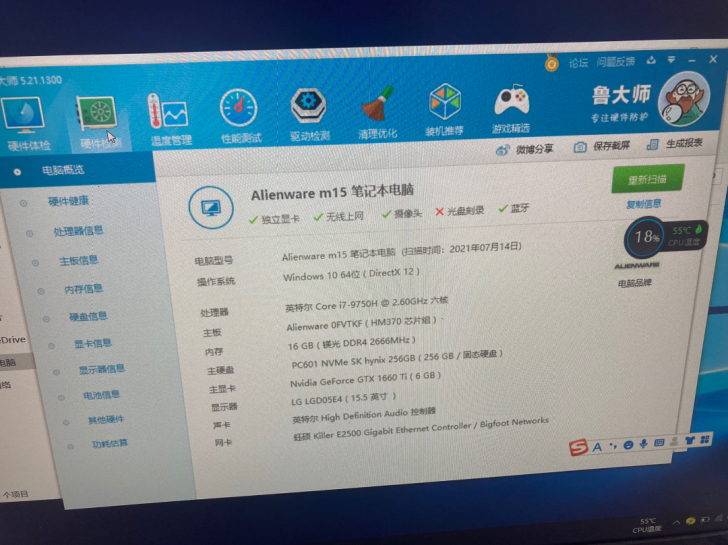Open 电池信息 sidebar item
728x545 pixels.
click(x=101, y=395)
